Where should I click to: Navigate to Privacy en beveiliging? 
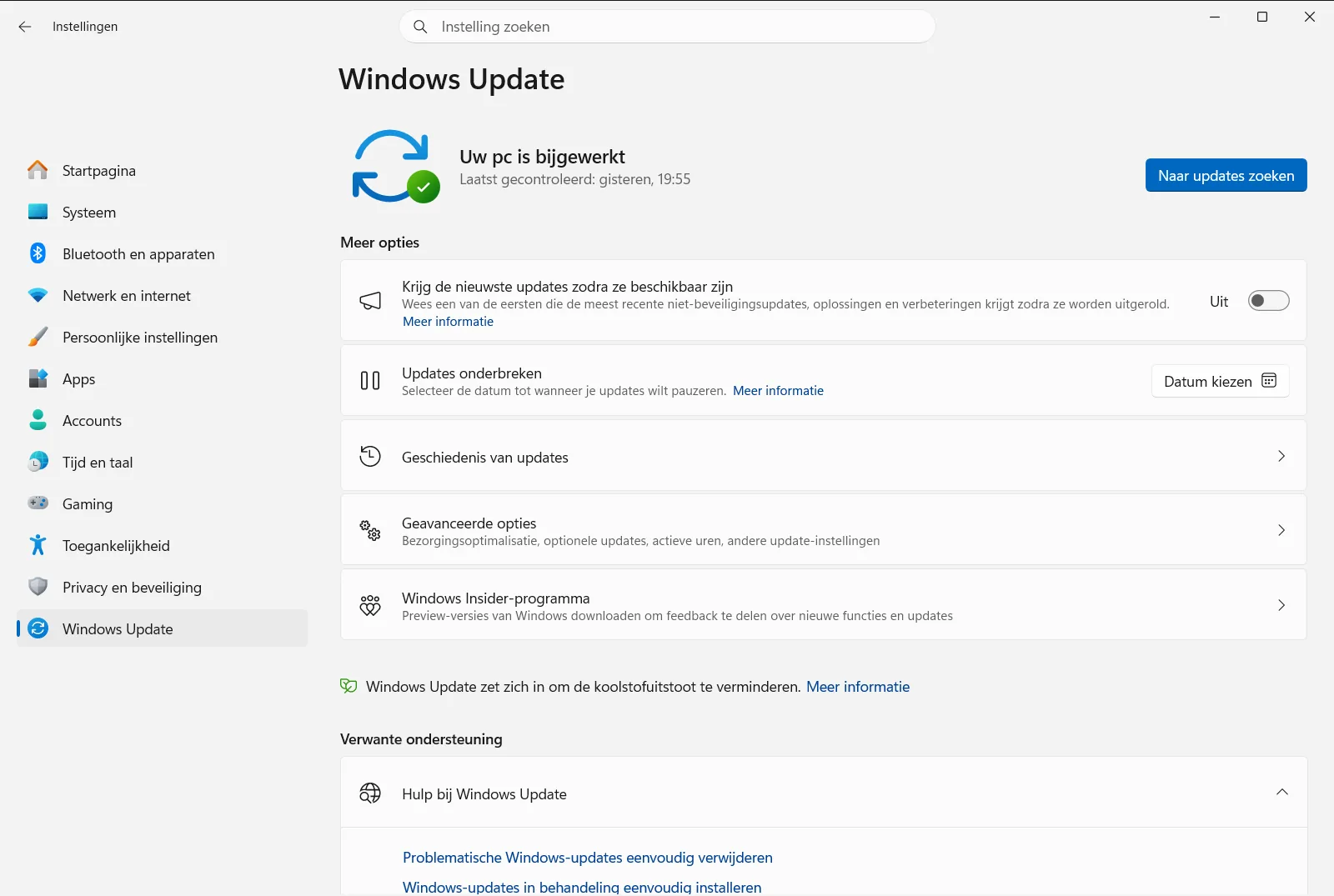coord(163,587)
